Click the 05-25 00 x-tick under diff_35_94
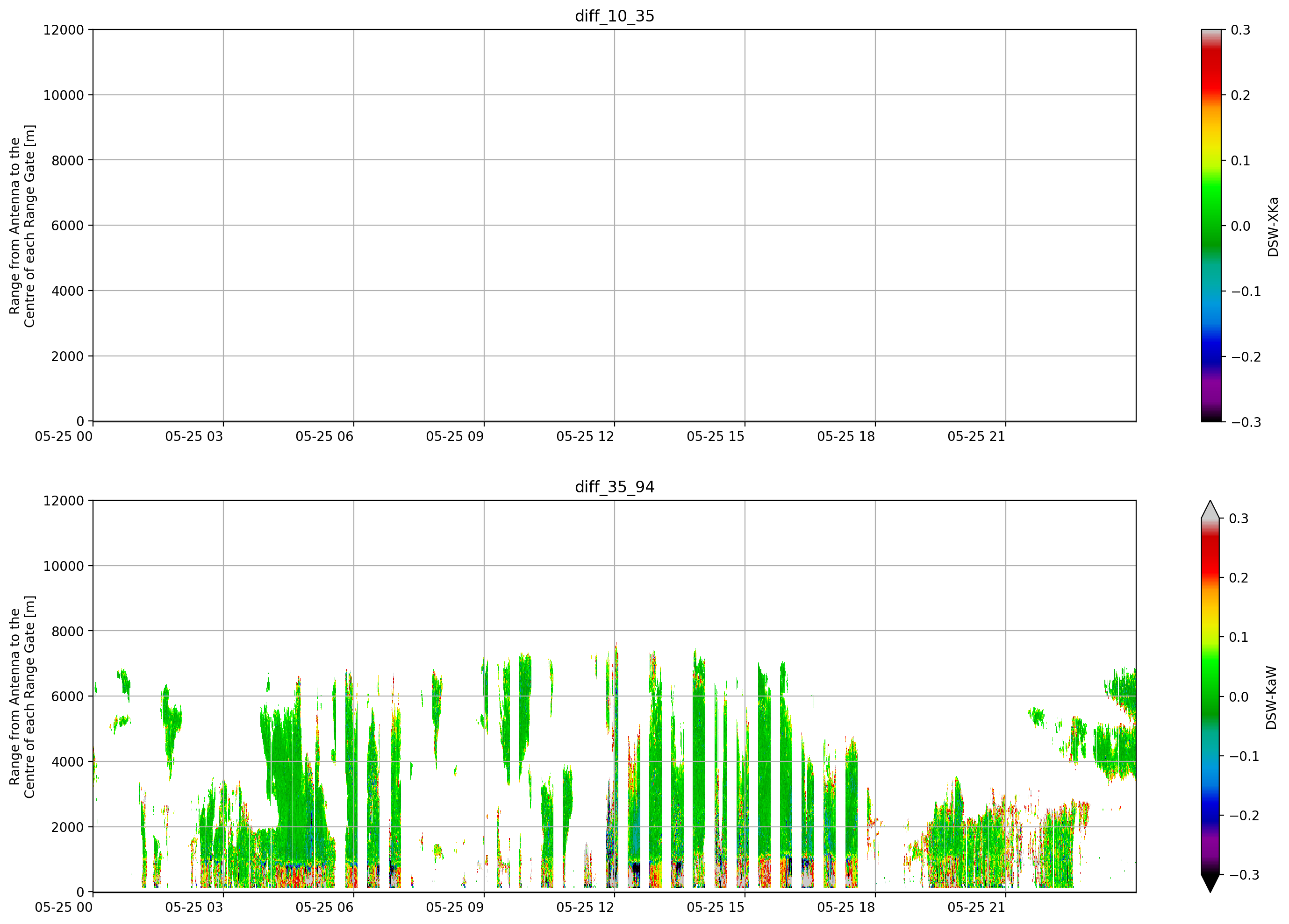 point(64,907)
